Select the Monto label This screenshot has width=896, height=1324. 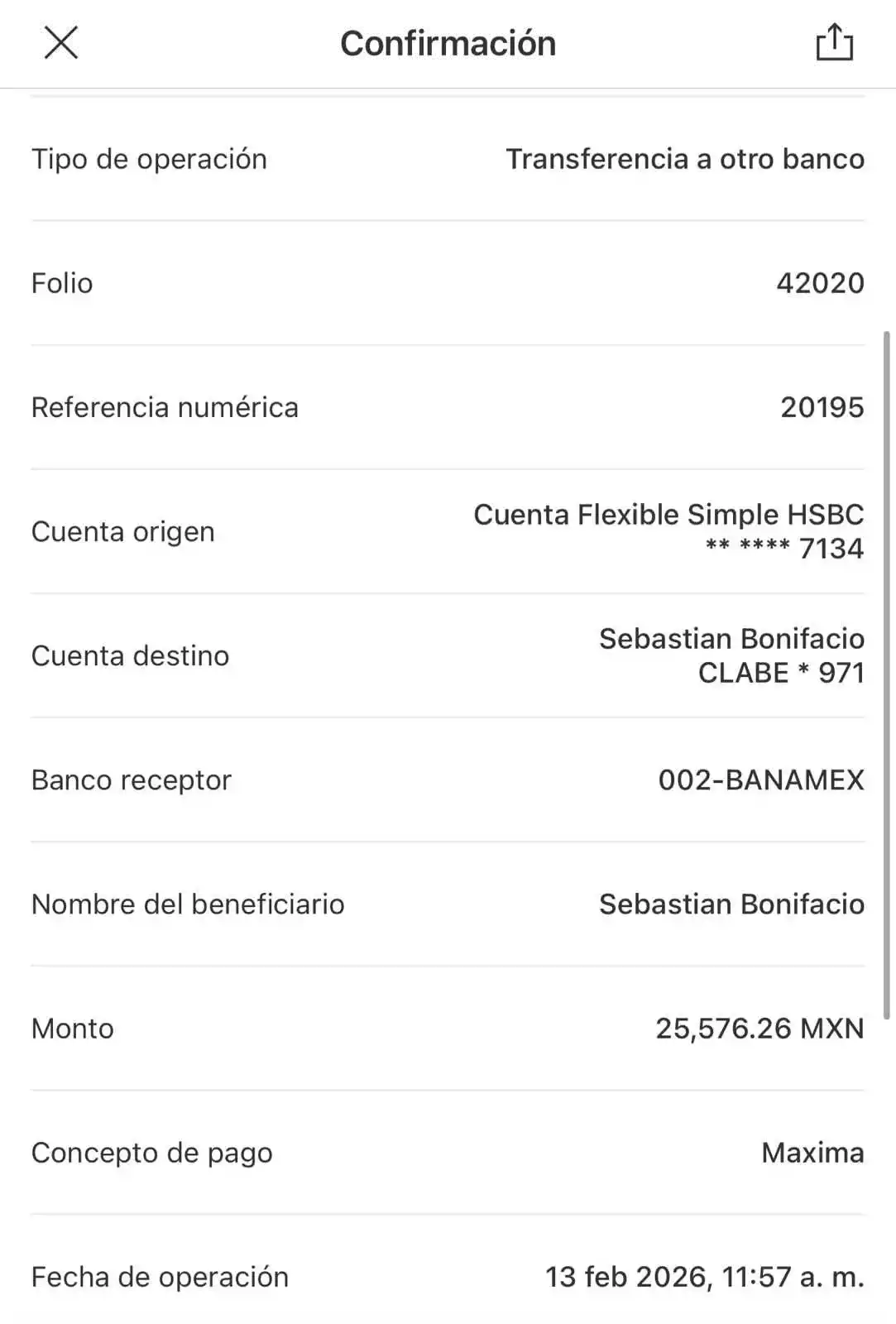73,1028
